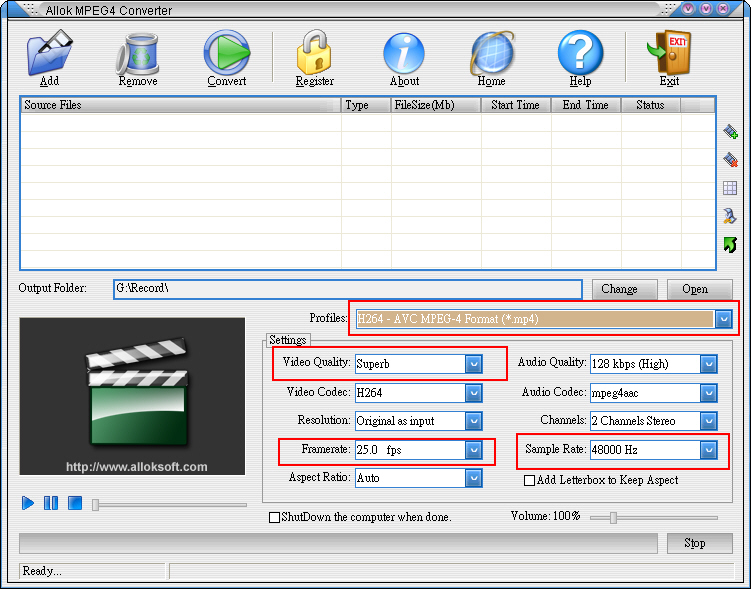Click the green arrow side icon
The height and width of the screenshot is (589, 751).
tap(730, 244)
